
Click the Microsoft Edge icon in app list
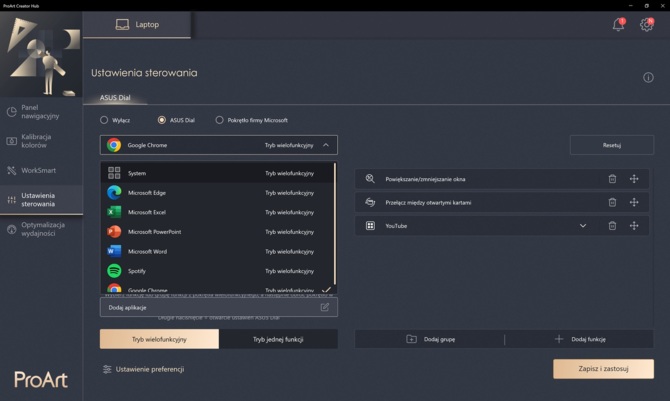tap(114, 193)
